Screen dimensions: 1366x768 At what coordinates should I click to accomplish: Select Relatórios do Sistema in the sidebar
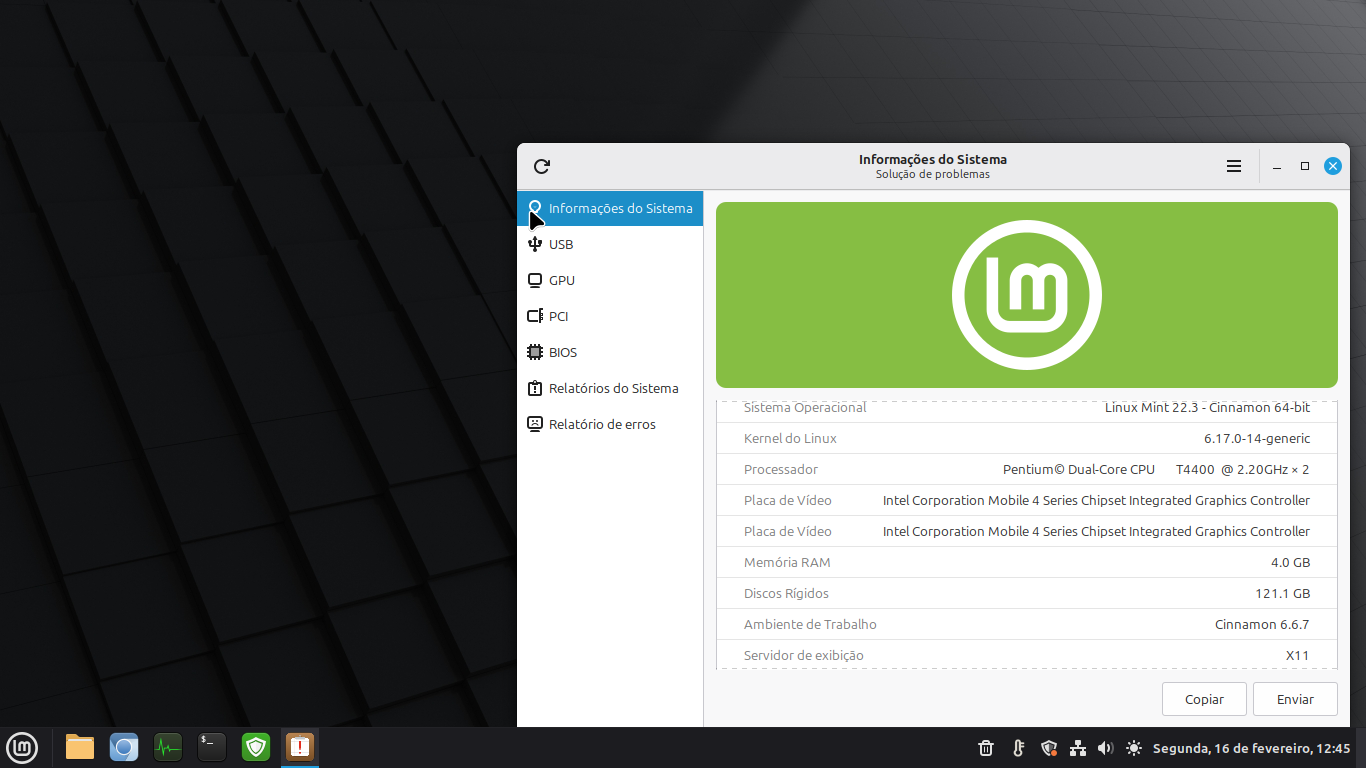coord(610,388)
